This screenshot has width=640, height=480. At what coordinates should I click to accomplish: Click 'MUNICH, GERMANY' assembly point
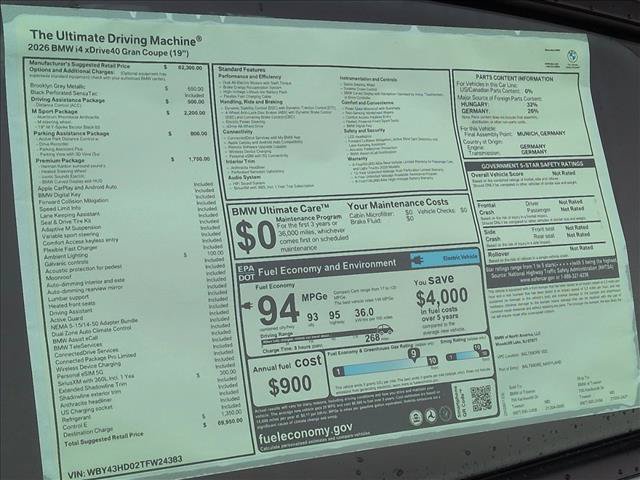541,133
